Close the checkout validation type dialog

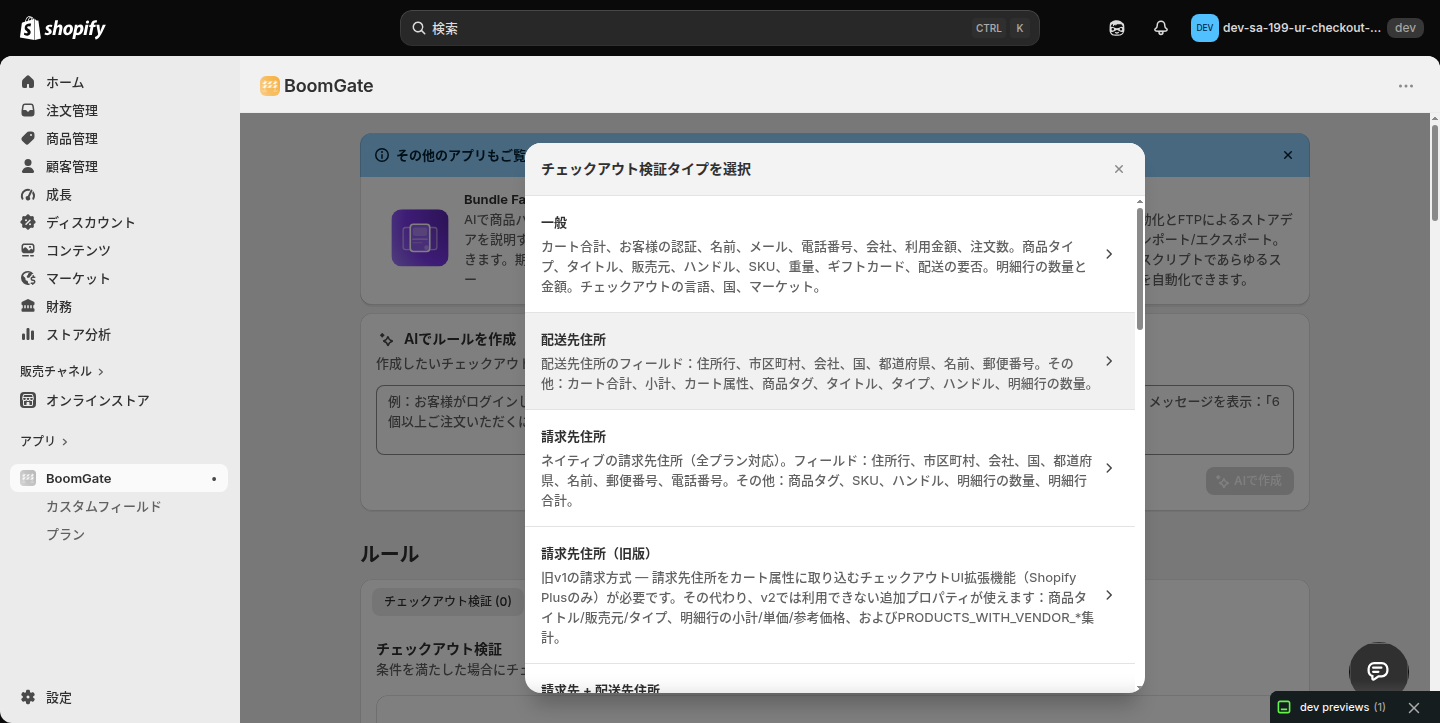(x=1119, y=169)
